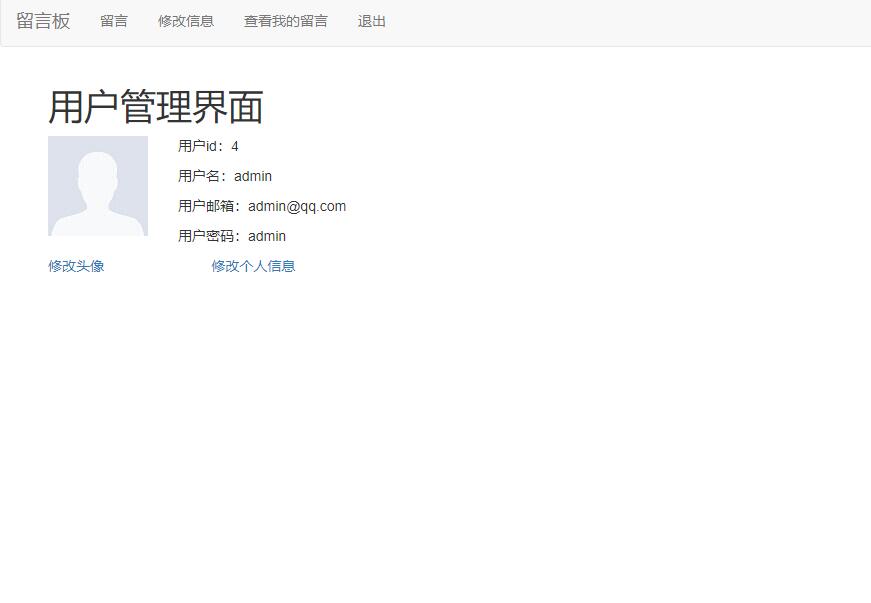Navigate to my messages using 查看我的留言
Screen dimensions: 871x603
(x=285, y=21)
